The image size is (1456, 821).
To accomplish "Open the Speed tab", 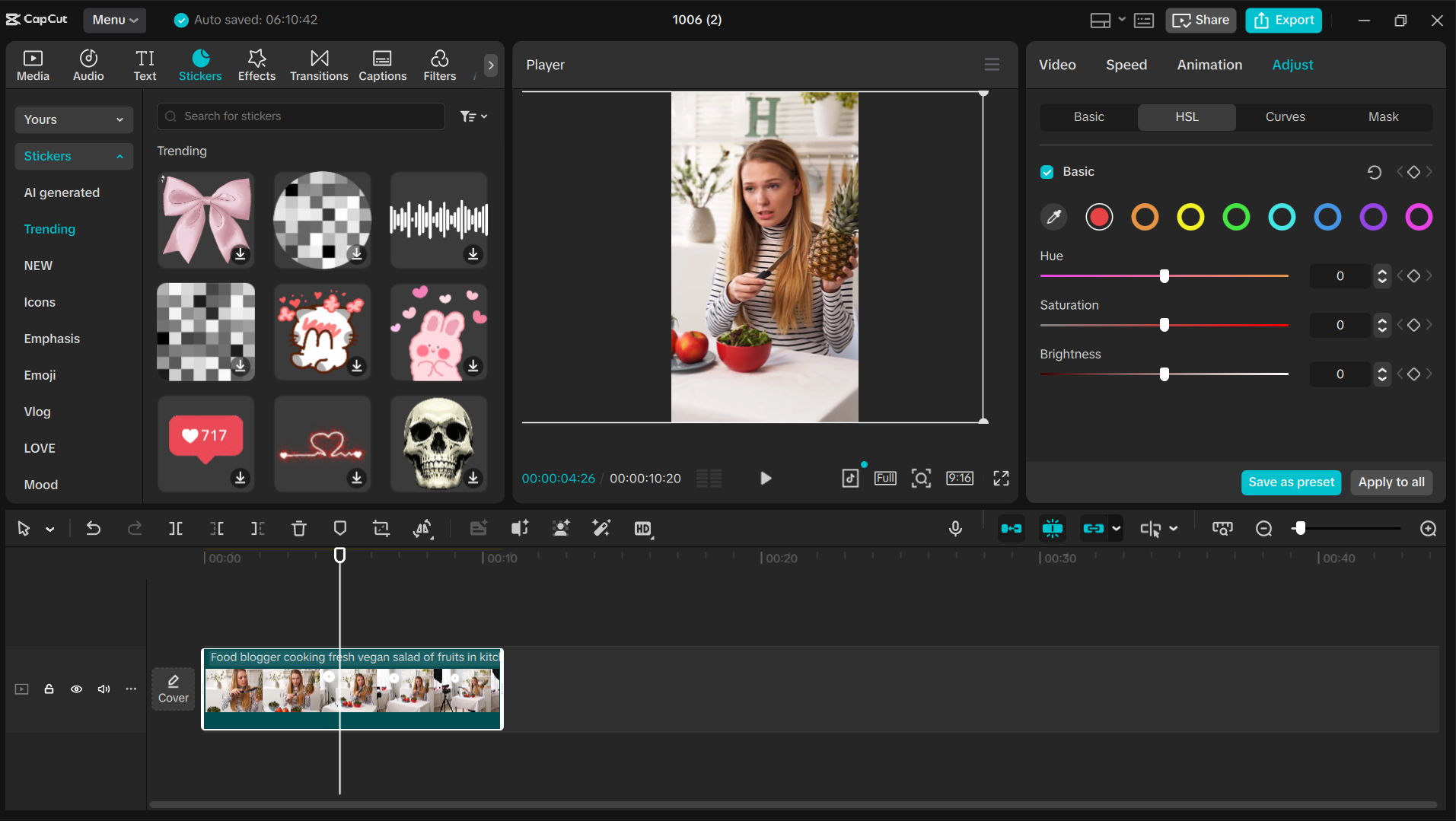I will tap(1126, 65).
